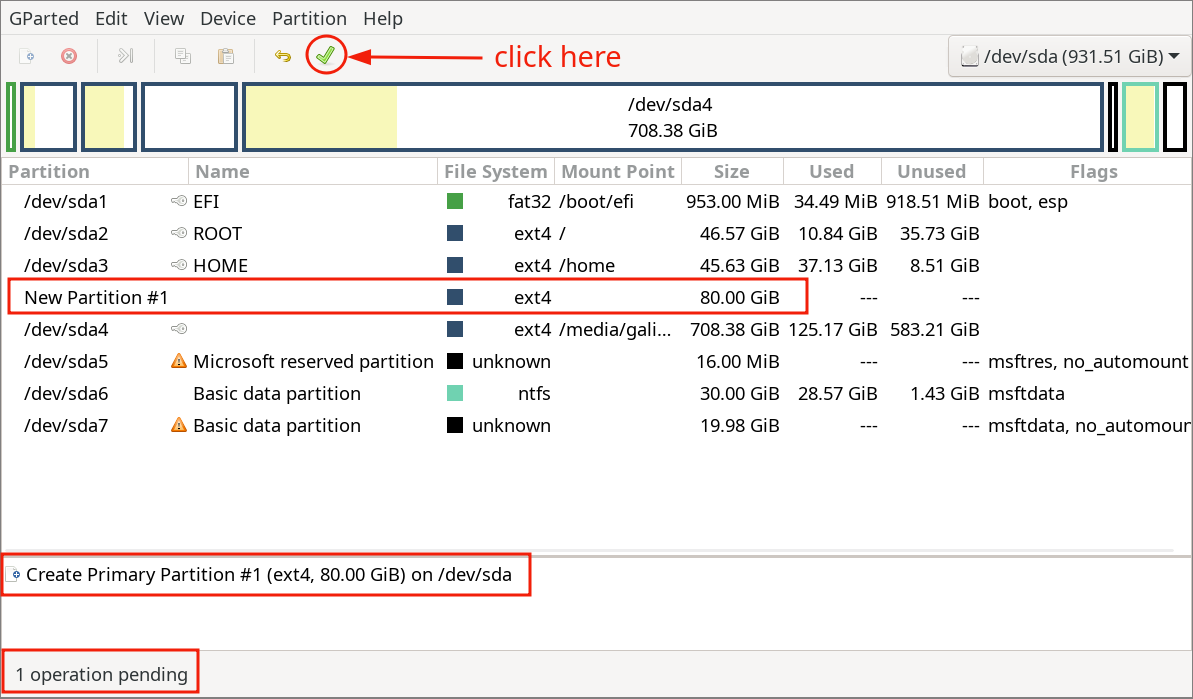Click the ntfs teal color swatch on /dev/sda6
Image resolution: width=1193 pixels, height=699 pixels.
click(456, 393)
